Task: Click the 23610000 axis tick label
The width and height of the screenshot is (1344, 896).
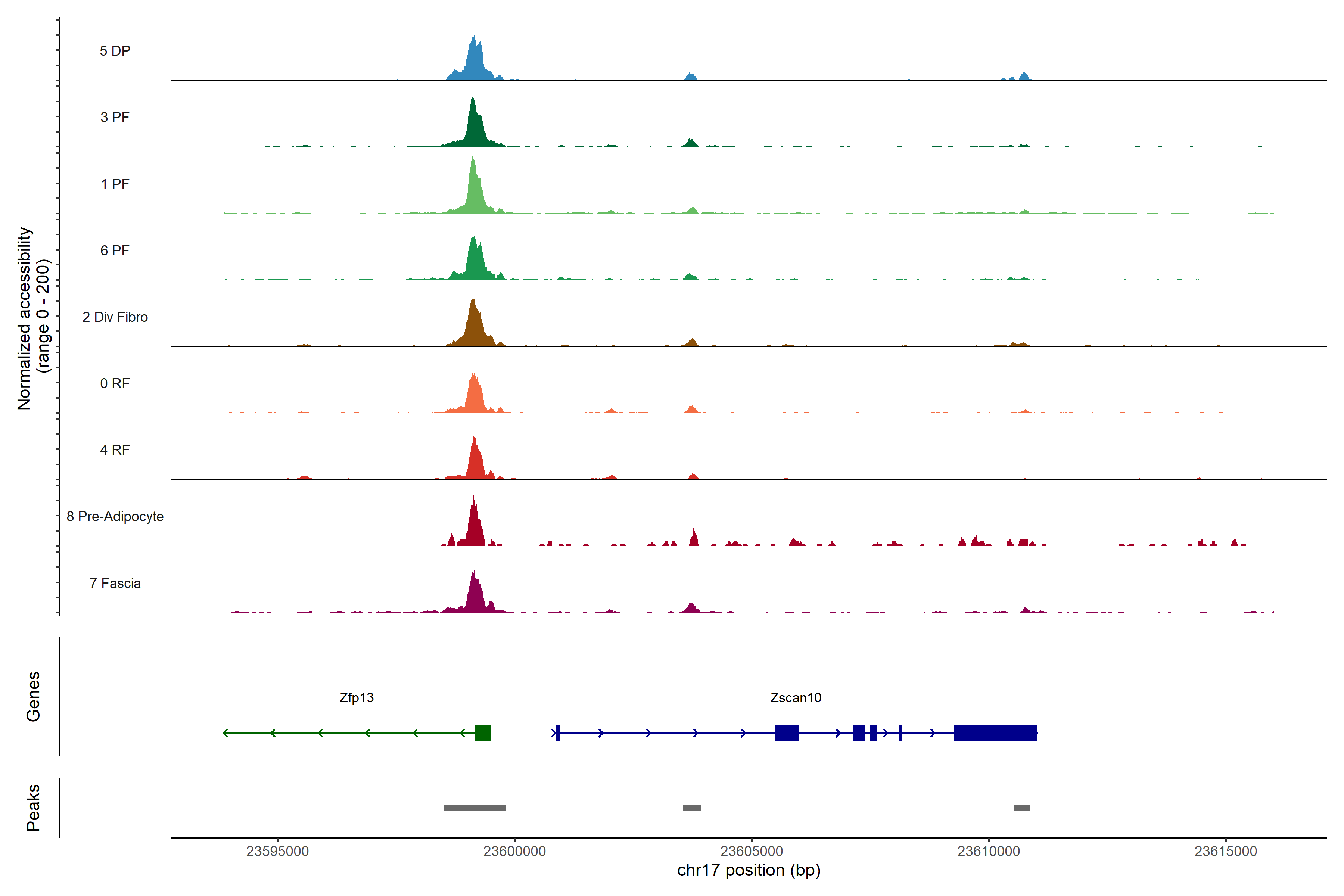Action: pos(989,851)
